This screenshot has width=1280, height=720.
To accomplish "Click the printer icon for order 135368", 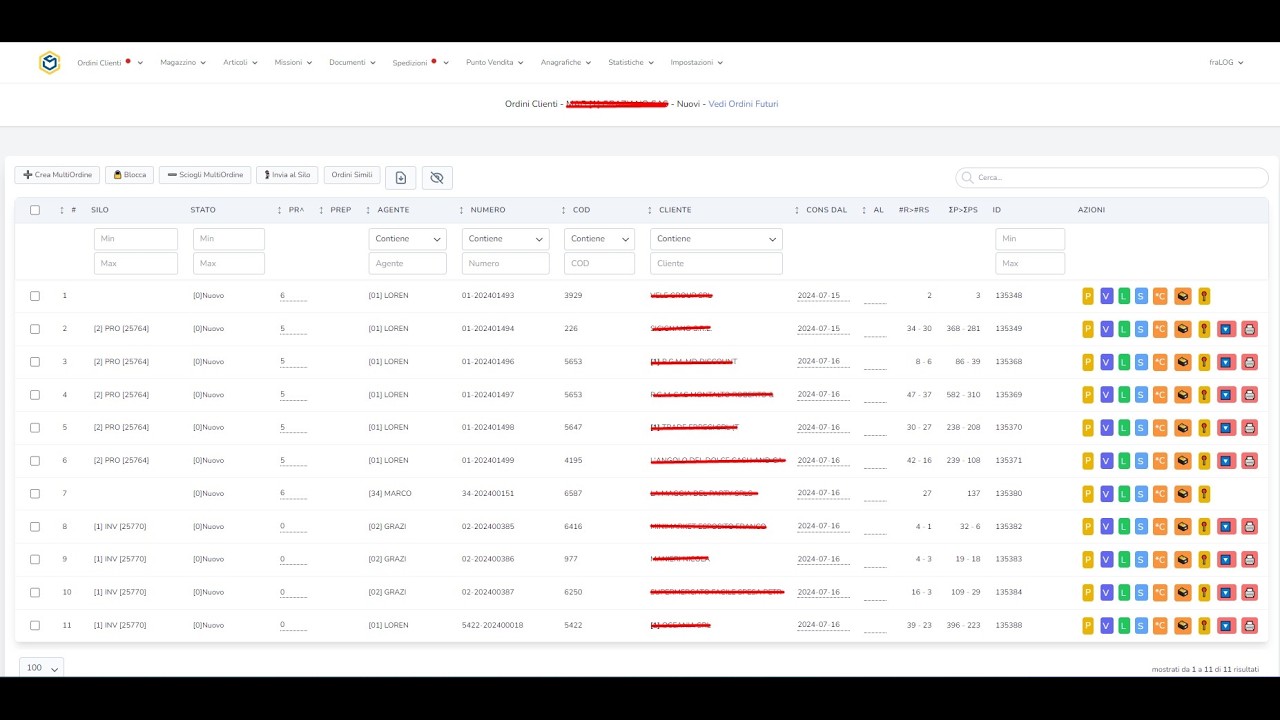I will pyautogui.click(x=1249, y=362).
